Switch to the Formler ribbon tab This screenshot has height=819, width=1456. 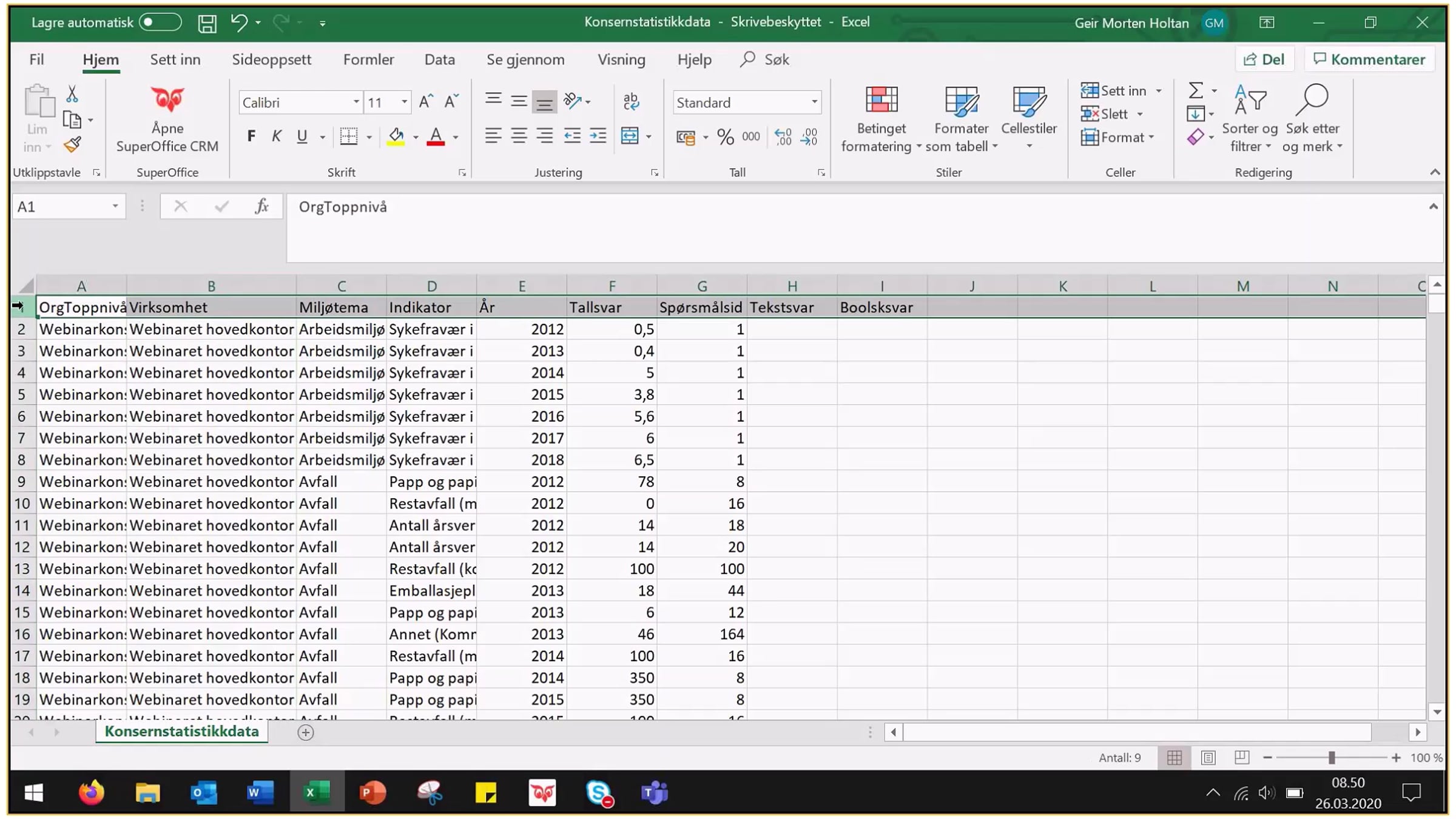(x=368, y=59)
